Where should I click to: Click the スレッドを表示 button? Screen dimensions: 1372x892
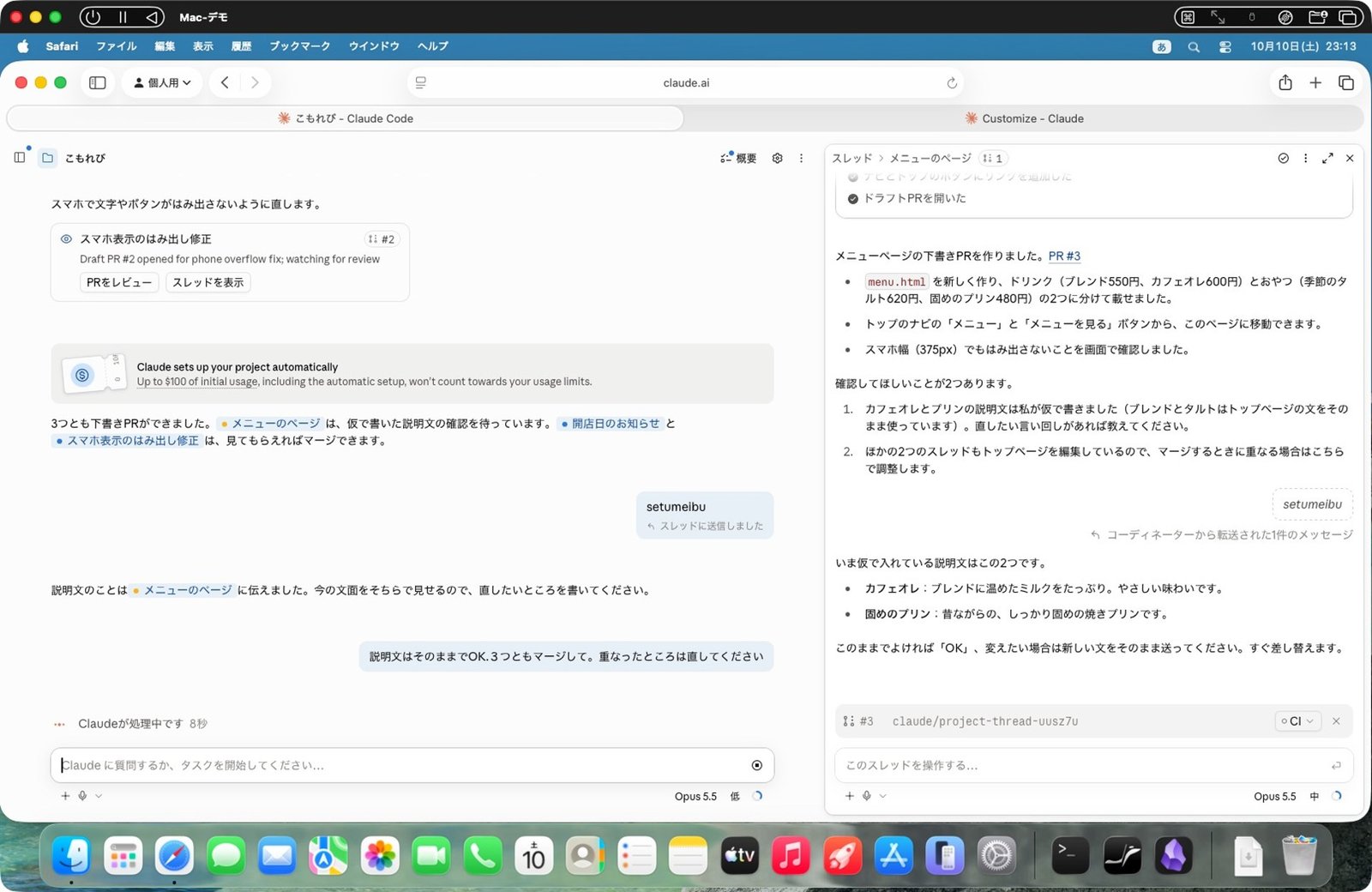point(208,282)
